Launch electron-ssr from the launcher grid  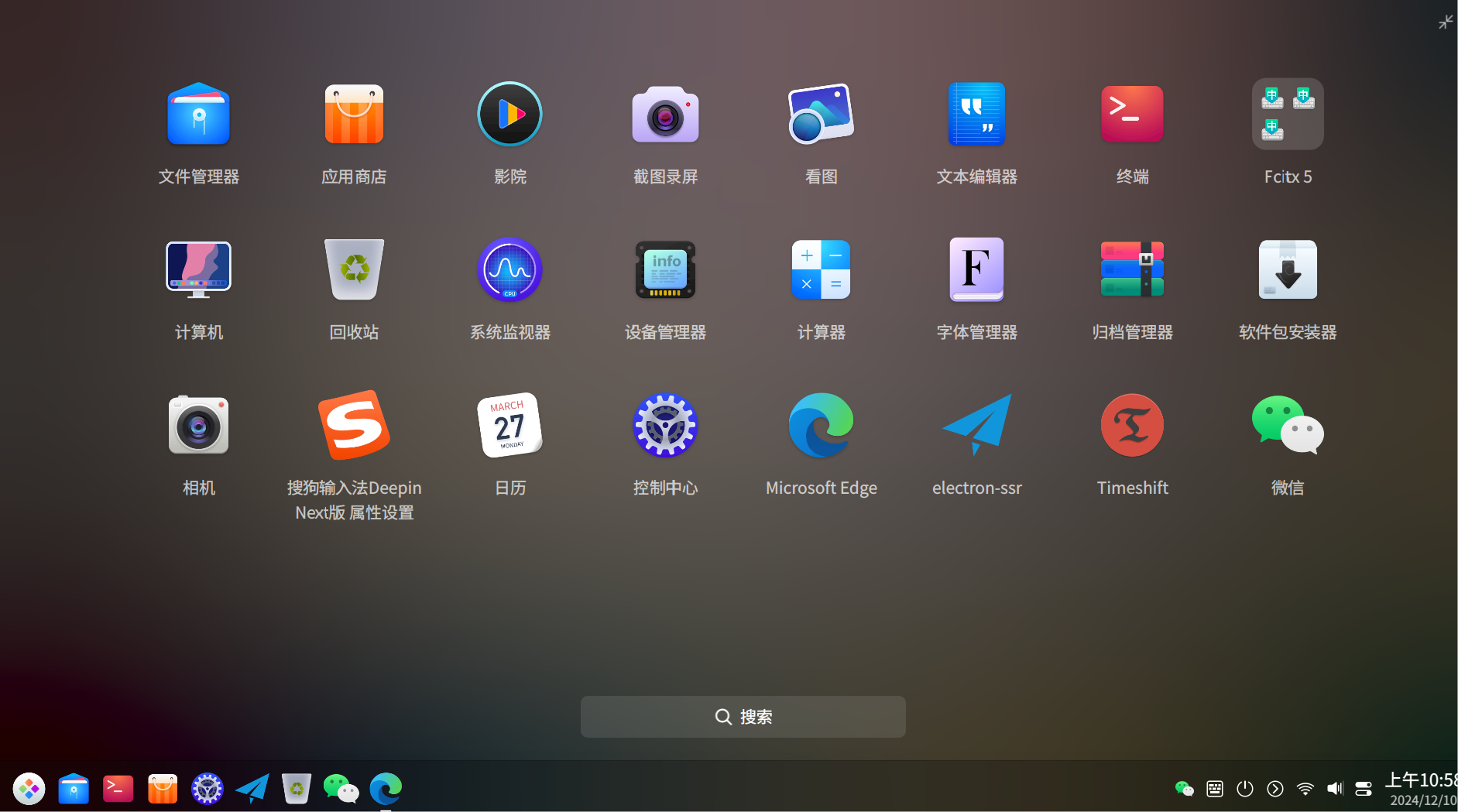pos(976,425)
